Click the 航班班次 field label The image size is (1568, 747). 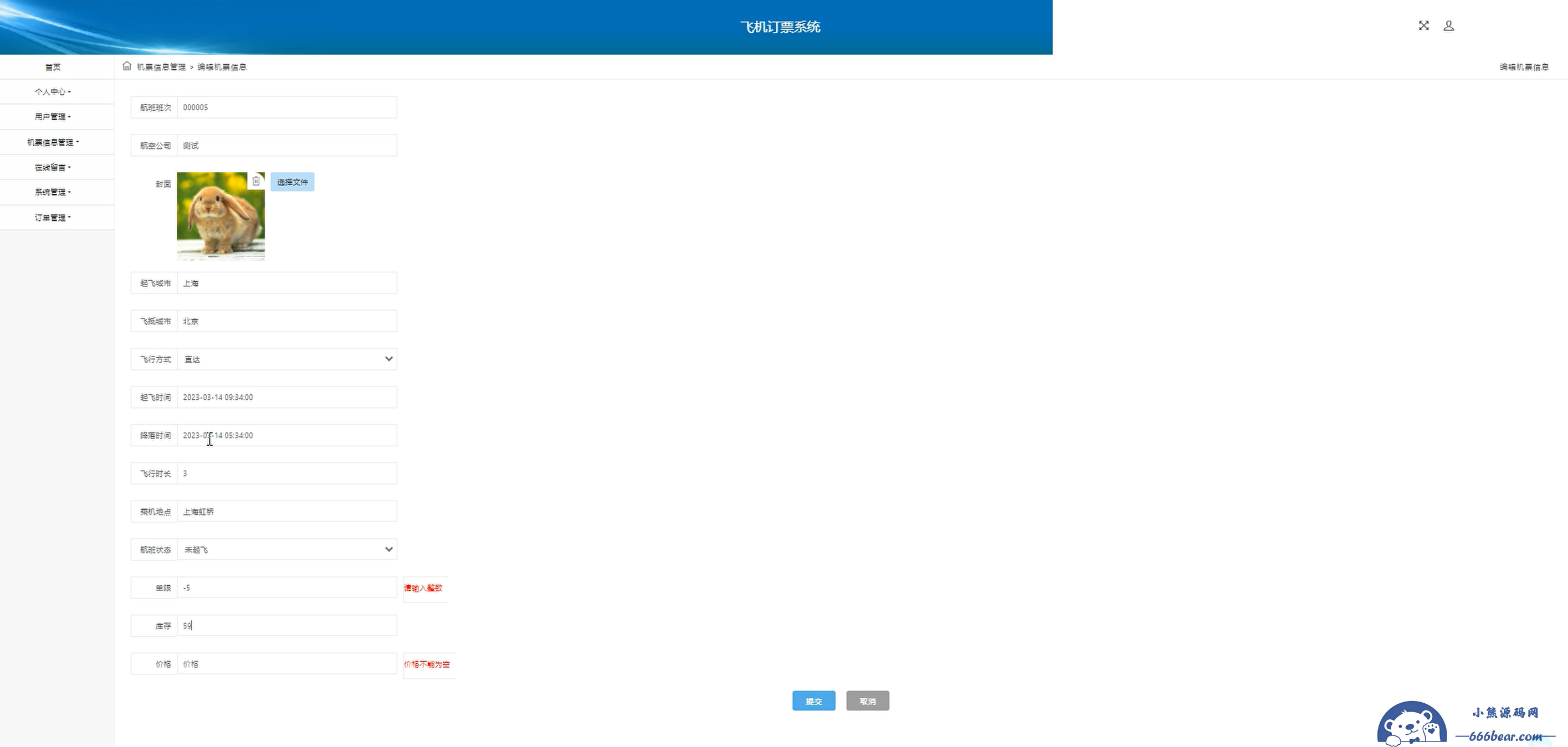(x=155, y=107)
